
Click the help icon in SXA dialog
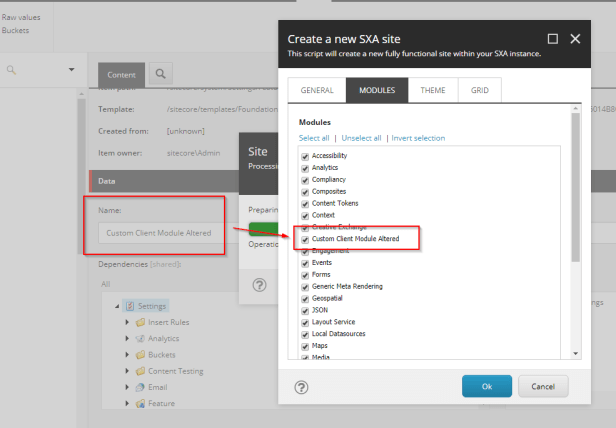coord(301,387)
